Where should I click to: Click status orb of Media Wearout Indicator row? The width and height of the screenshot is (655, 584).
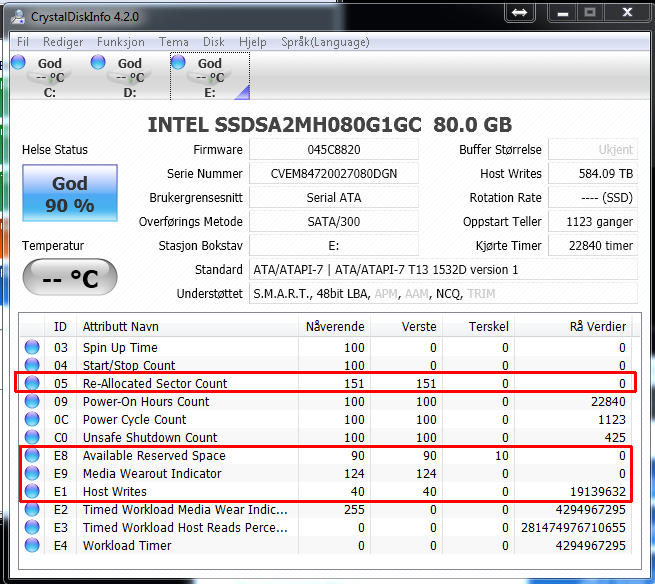(x=32, y=473)
